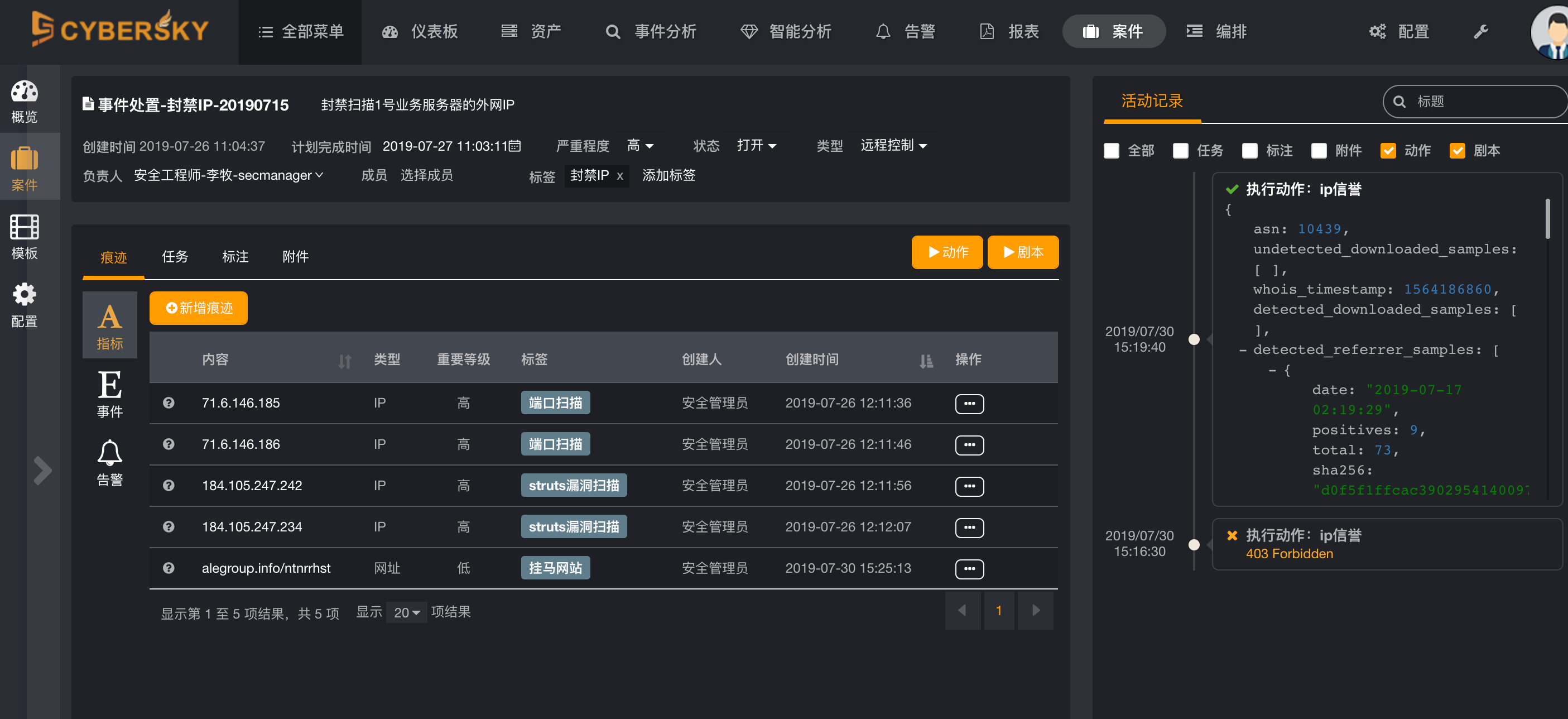Image resolution: width=1568 pixels, height=719 pixels.
Task: Click help icon beside alegroup.info/ntnrrhst
Action: 169,568
